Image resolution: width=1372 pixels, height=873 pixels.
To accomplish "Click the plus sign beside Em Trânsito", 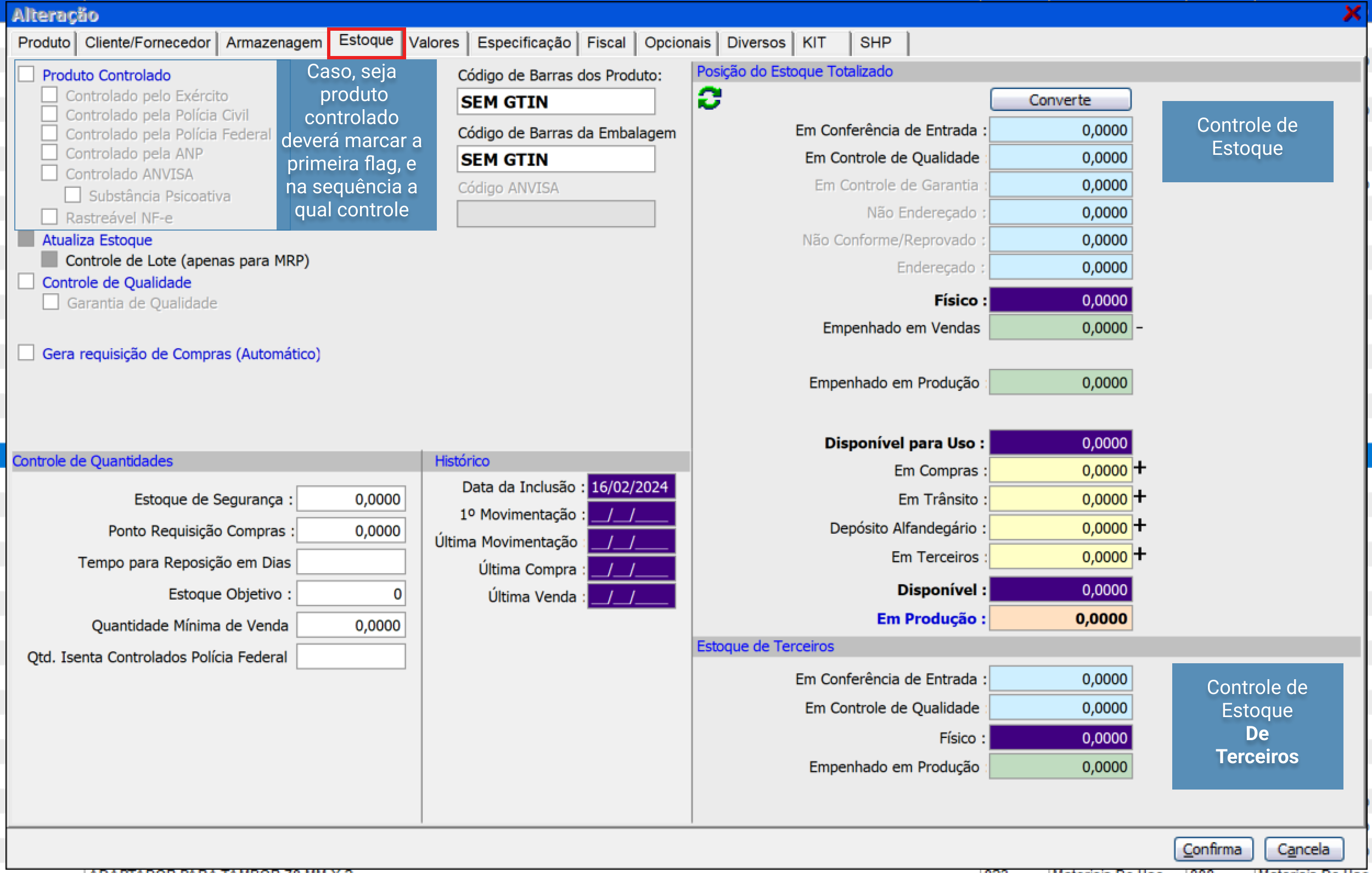I will [1139, 497].
